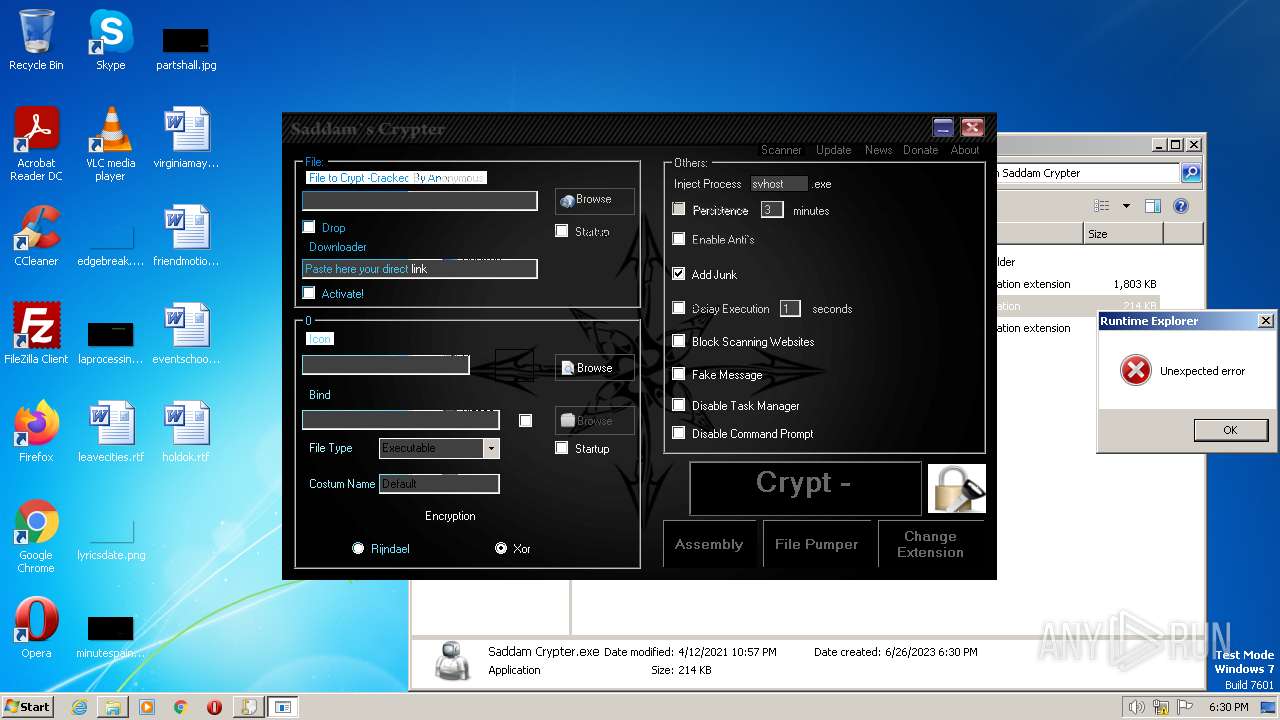
Task: Click the Explorer search magnifier icon
Action: coord(1190,173)
